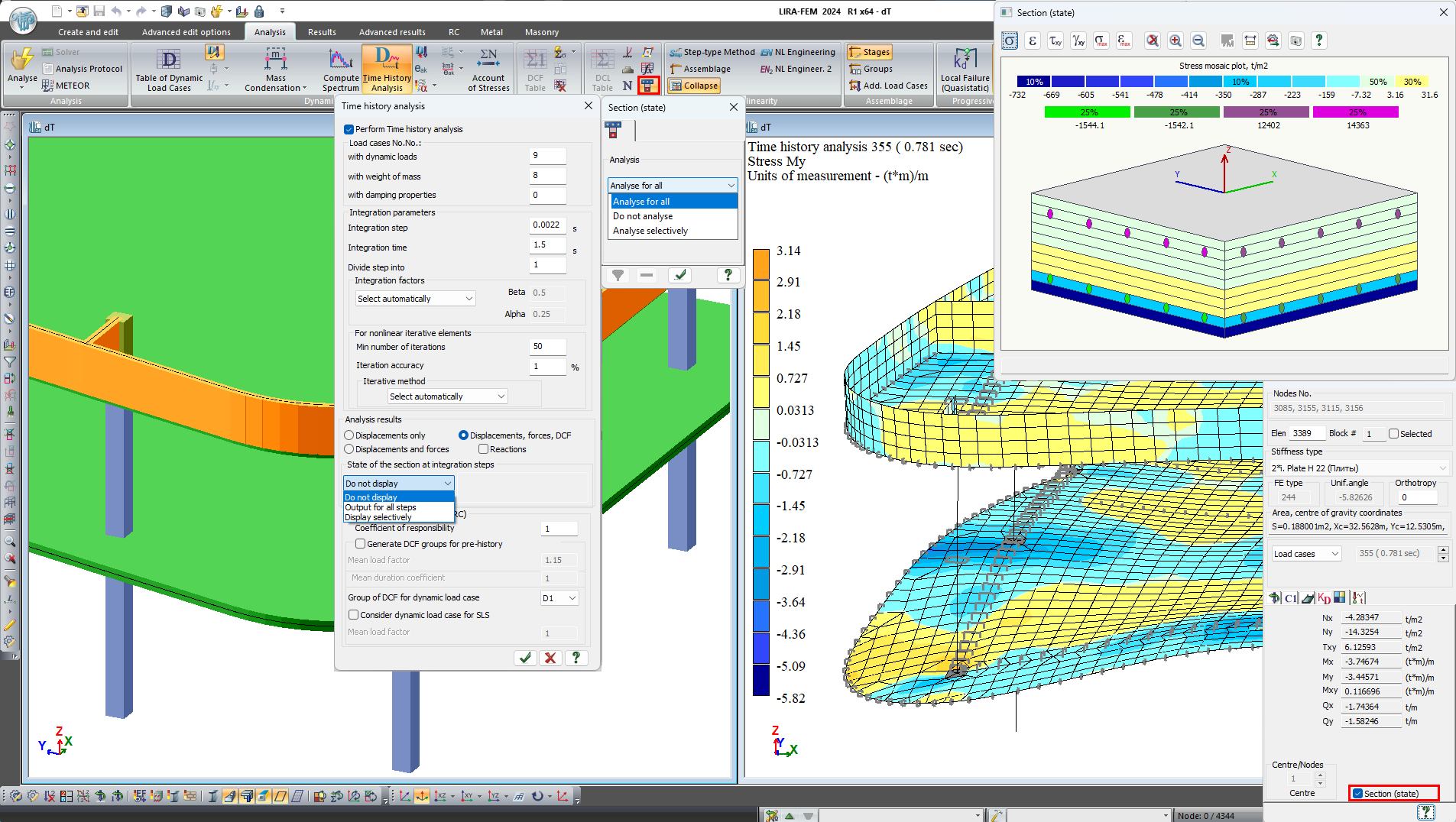Uncheck Perform Time history analysis
Screen dimensions: 1456x822
pos(349,130)
